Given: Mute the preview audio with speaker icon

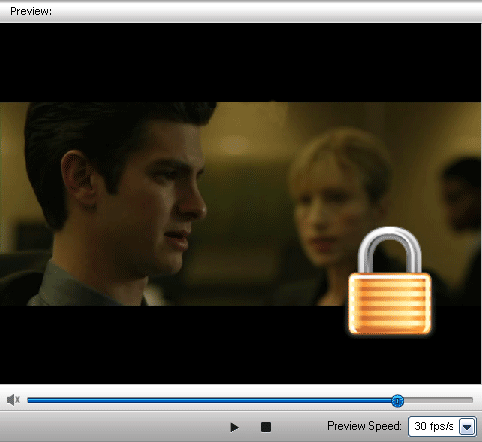Looking at the screenshot, I should 13,400.
